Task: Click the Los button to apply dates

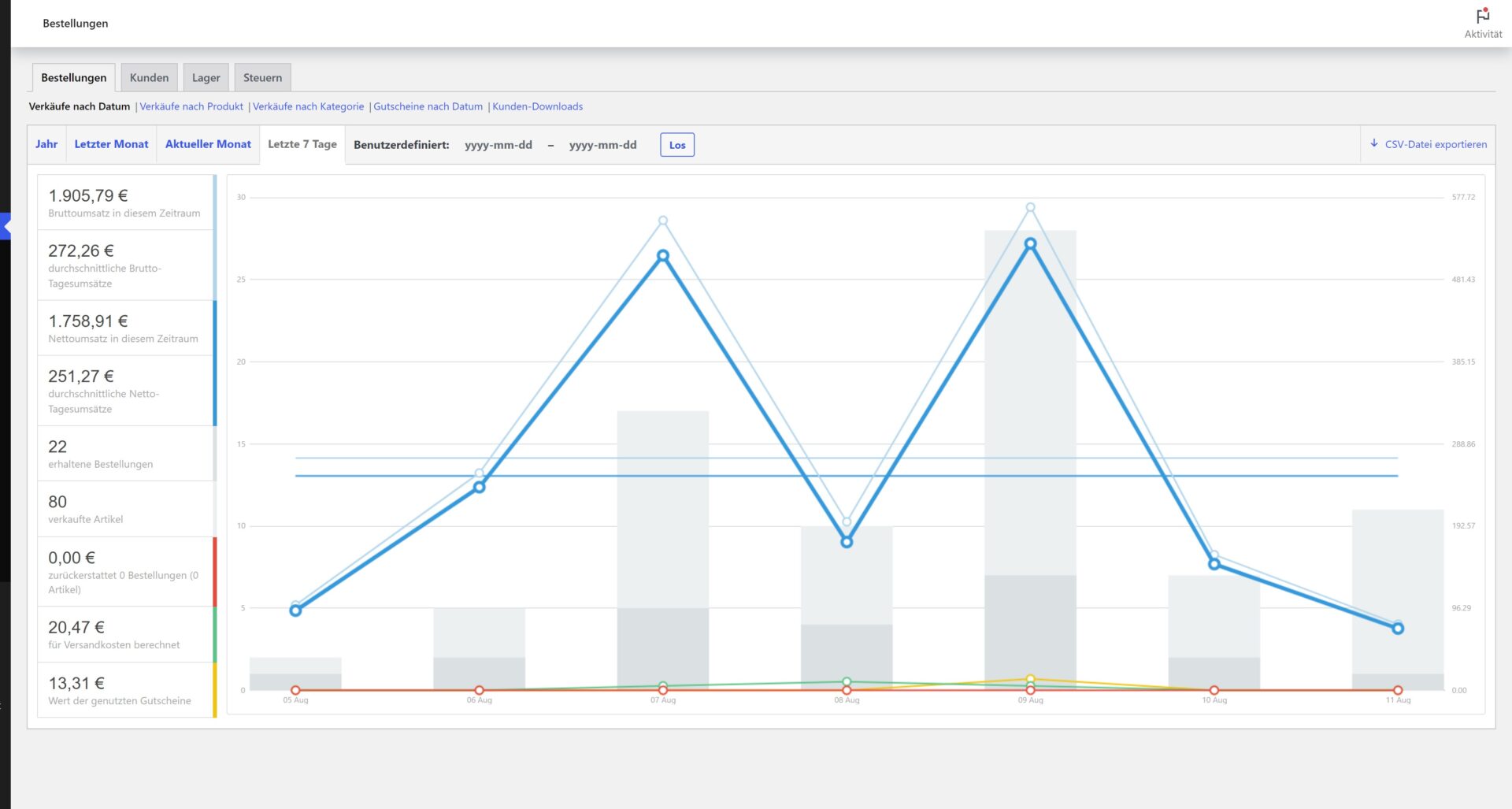Action: pos(677,145)
